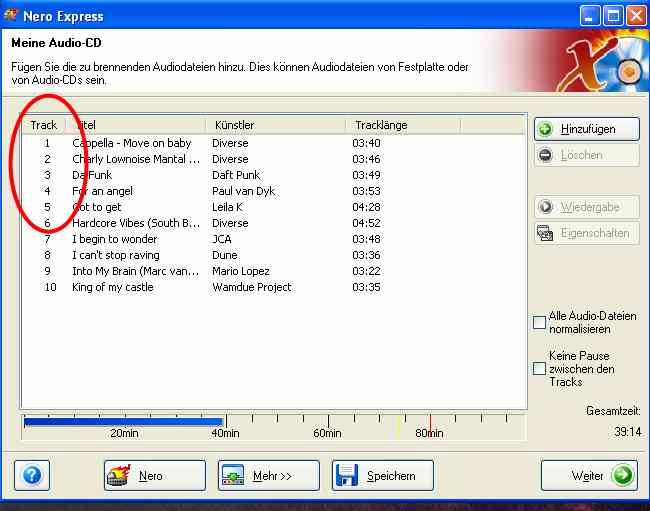Click the Wiedergabe play icon

tap(546, 207)
